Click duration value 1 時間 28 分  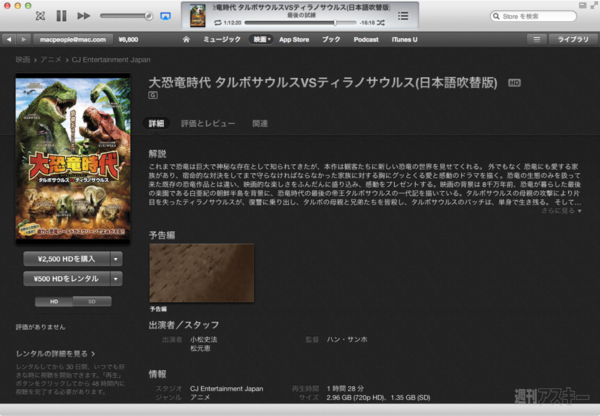tap(345, 388)
